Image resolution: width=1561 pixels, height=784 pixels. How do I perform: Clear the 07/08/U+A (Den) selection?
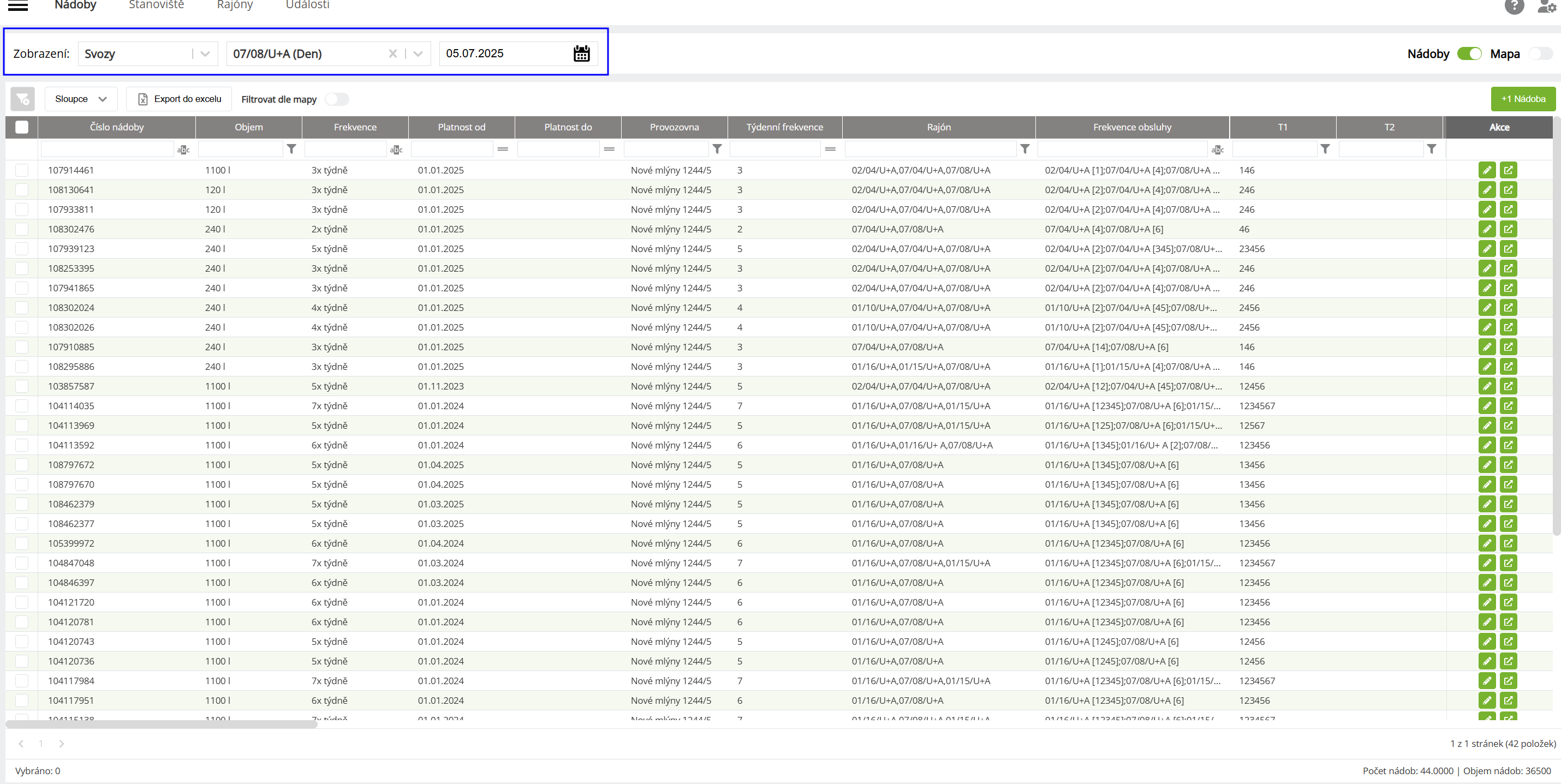[x=392, y=53]
